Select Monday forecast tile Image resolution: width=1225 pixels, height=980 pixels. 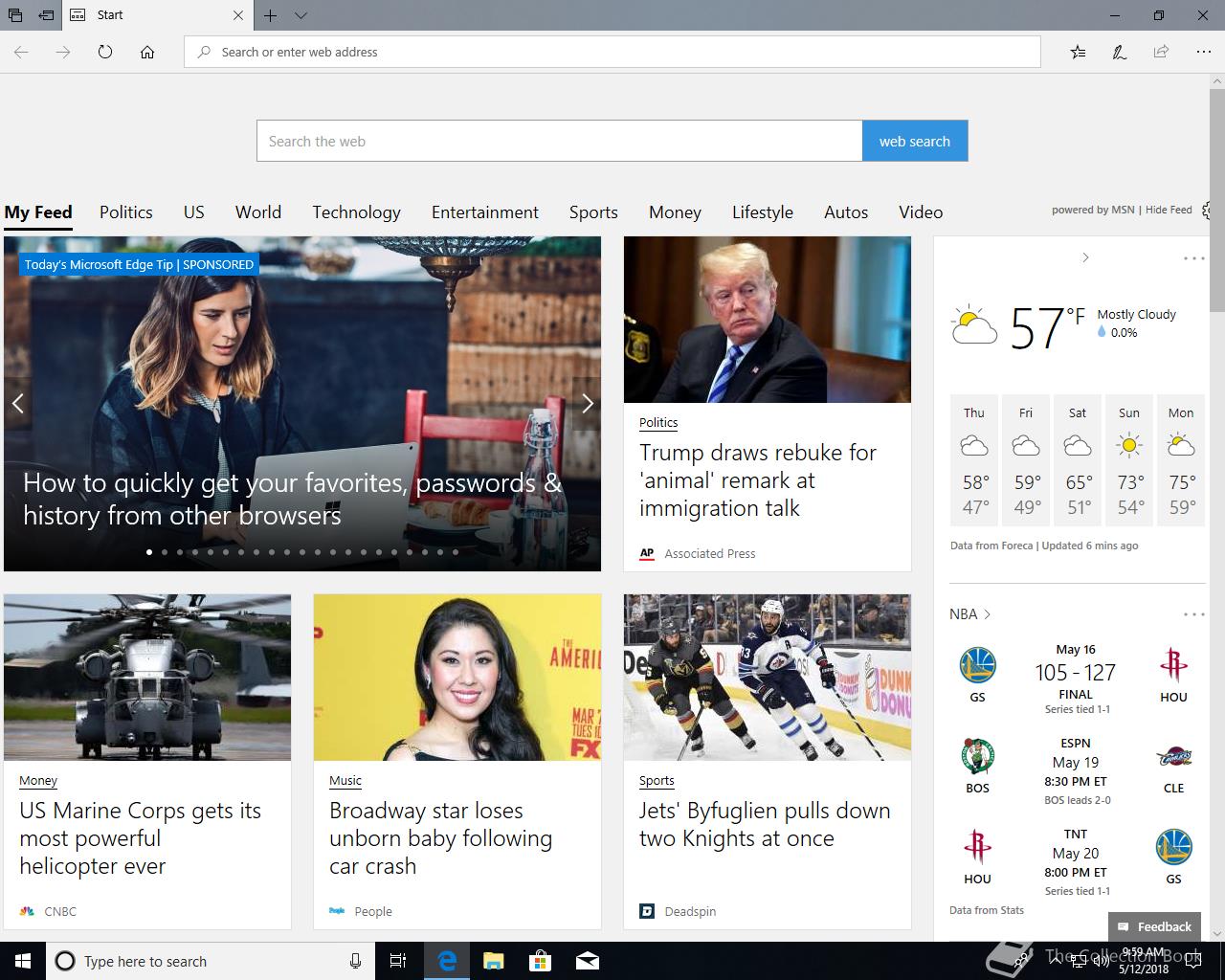coord(1181,460)
